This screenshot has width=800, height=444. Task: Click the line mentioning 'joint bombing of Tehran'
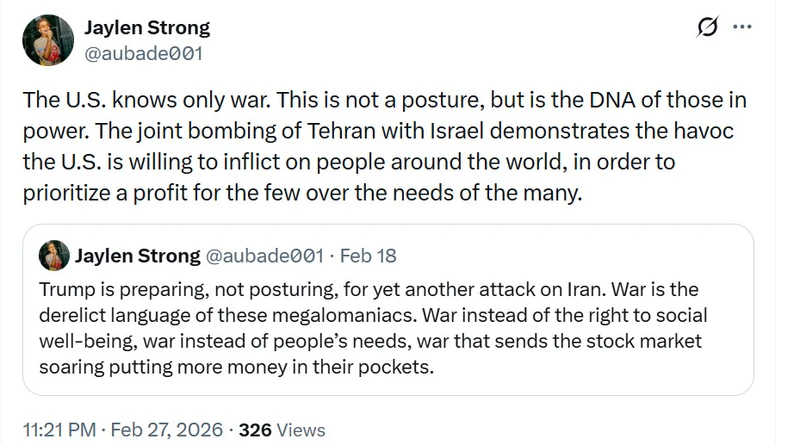point(378,131)
